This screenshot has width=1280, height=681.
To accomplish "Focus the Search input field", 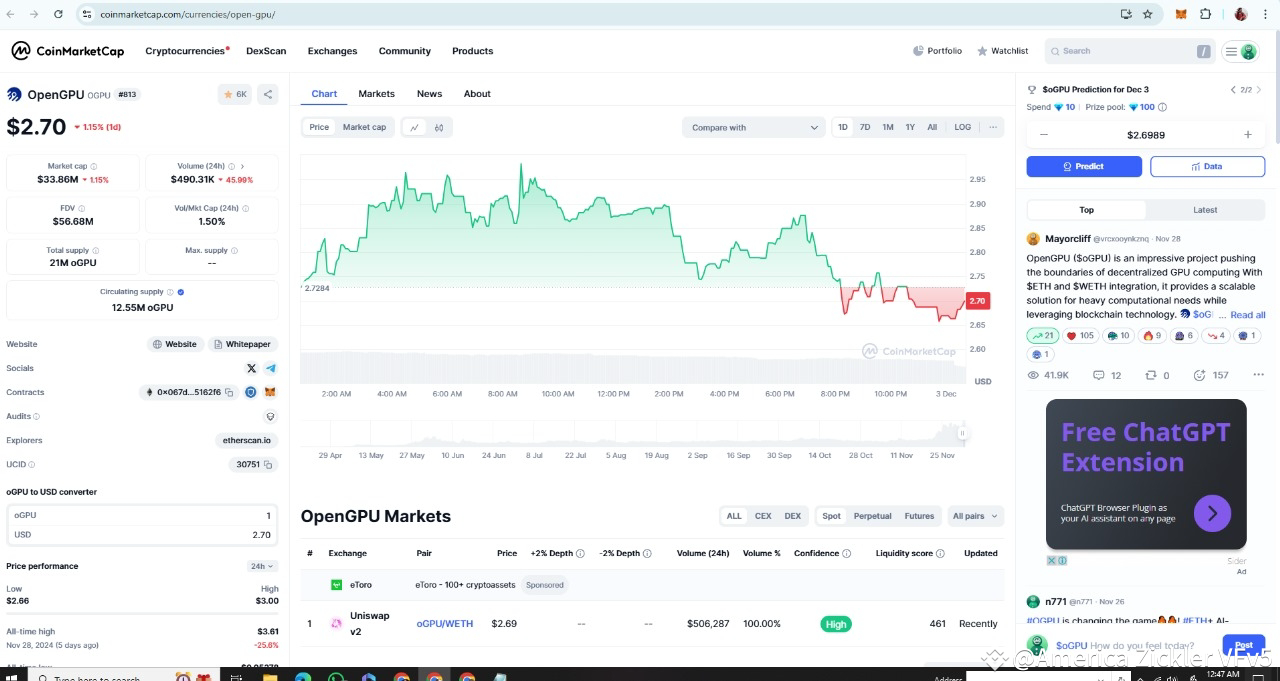I will (x=1129, y=51).
